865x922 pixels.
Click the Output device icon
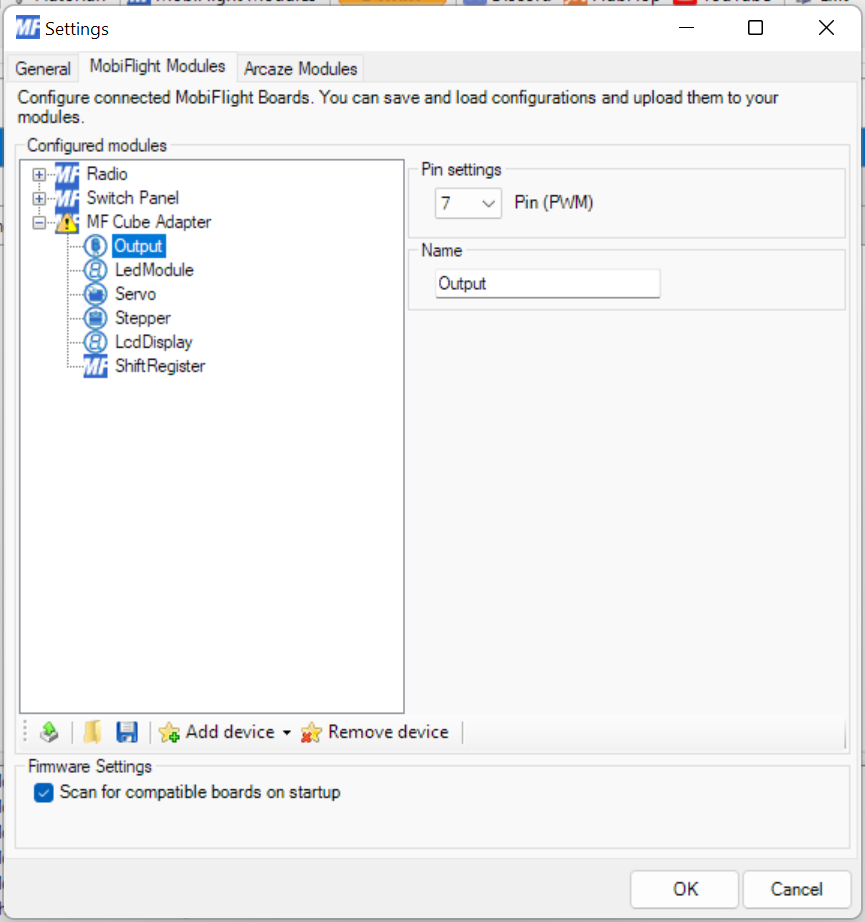pos(95,246)
